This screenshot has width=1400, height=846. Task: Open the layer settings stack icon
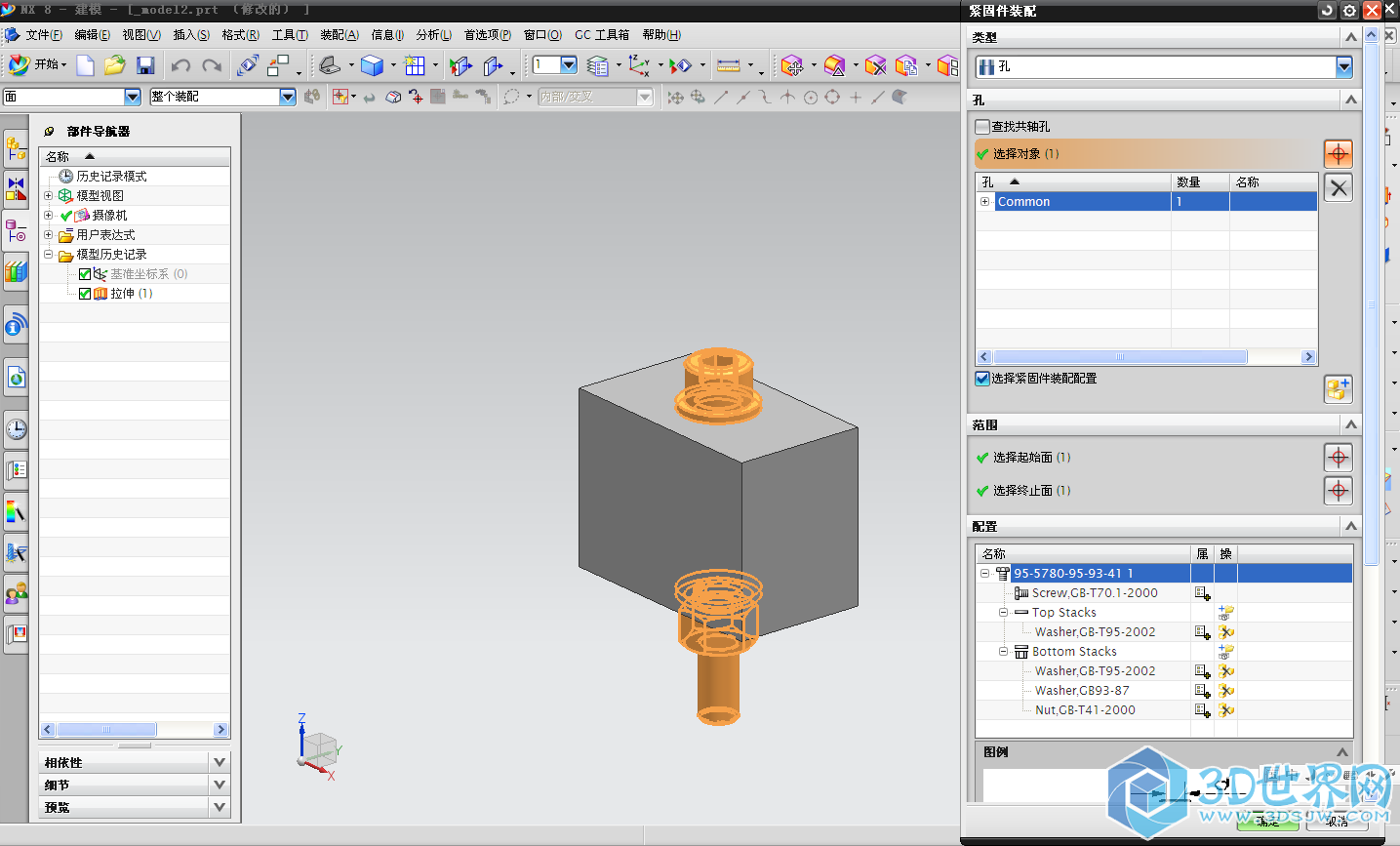click(597, 65)
